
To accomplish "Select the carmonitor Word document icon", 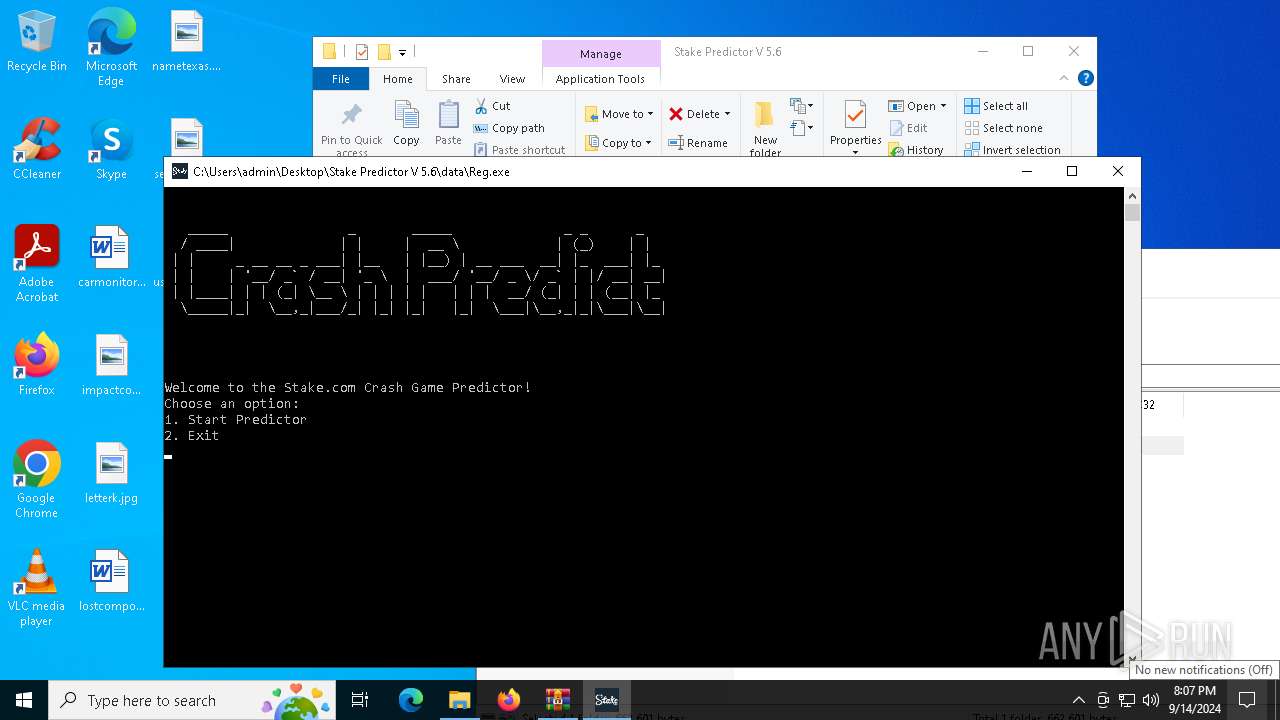I will [x=111, y=258].
